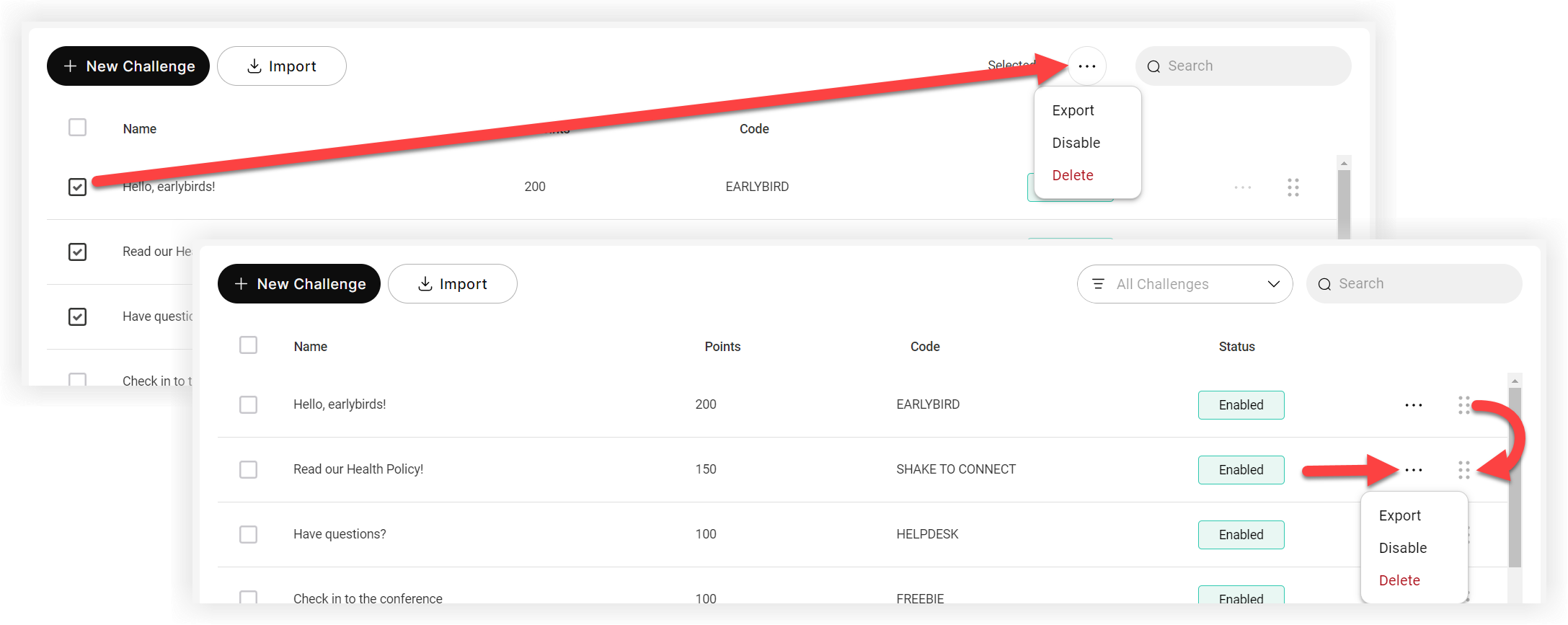Check the 'Check in to the conference' row
Viewport: 1568px width, 625px height.
[x=248, y=598]
